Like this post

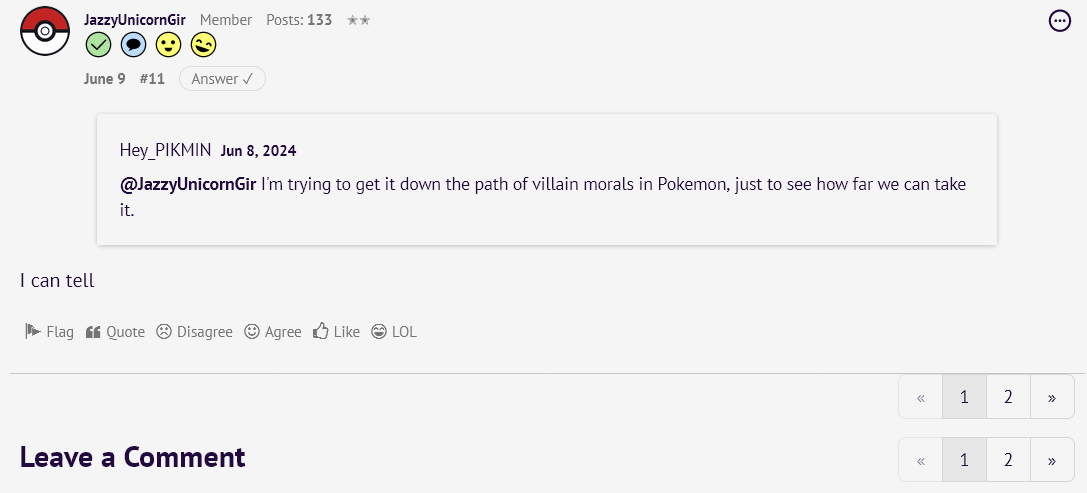point(336,332)
